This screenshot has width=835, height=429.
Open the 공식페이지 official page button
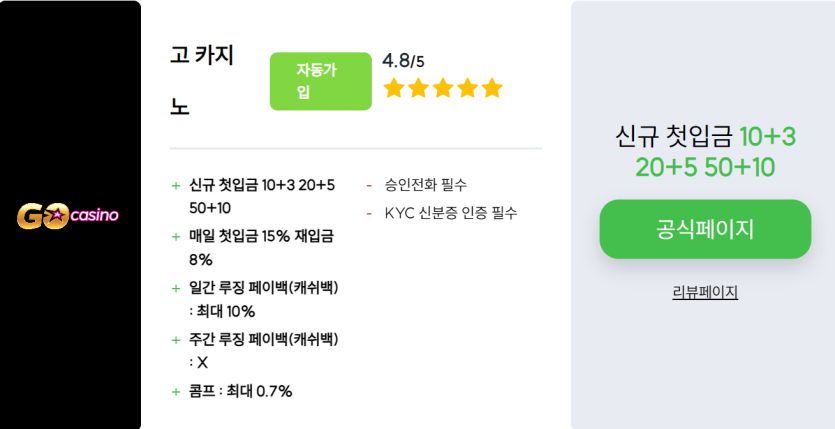(705, 229)
